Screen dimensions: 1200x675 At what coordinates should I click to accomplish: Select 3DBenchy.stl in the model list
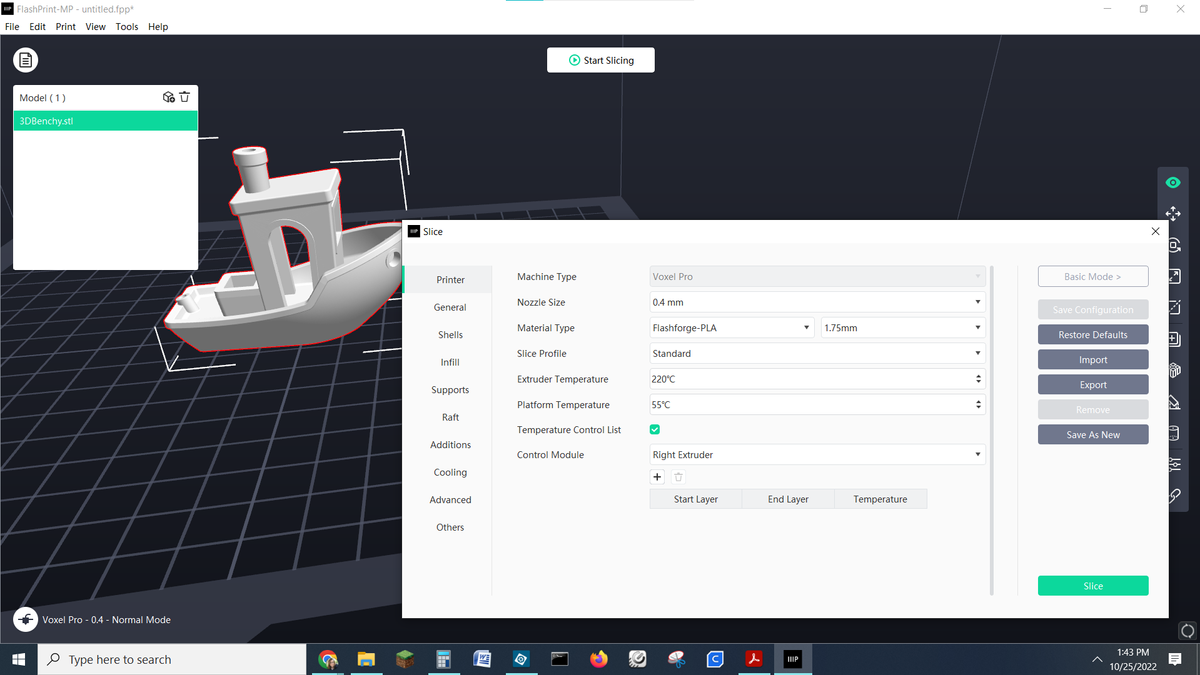click(x=46, y=120)
